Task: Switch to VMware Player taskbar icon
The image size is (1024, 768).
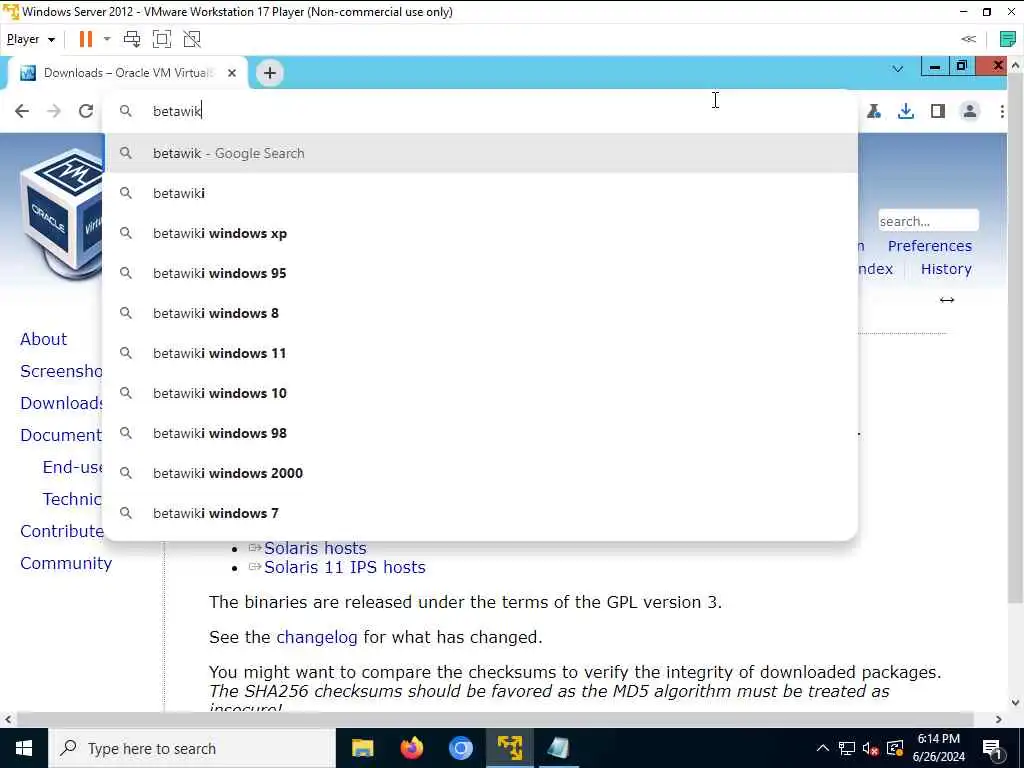Action: pyautogui.click(x=509, y=748)
